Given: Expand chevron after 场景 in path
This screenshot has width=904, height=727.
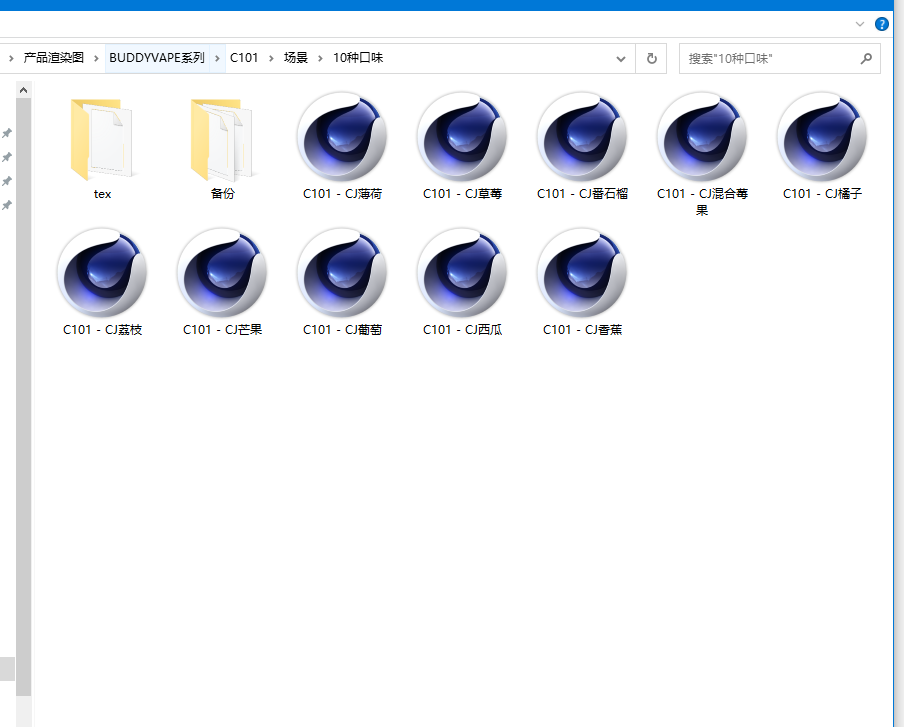Looking at the screenshot, I should (320, 58).
